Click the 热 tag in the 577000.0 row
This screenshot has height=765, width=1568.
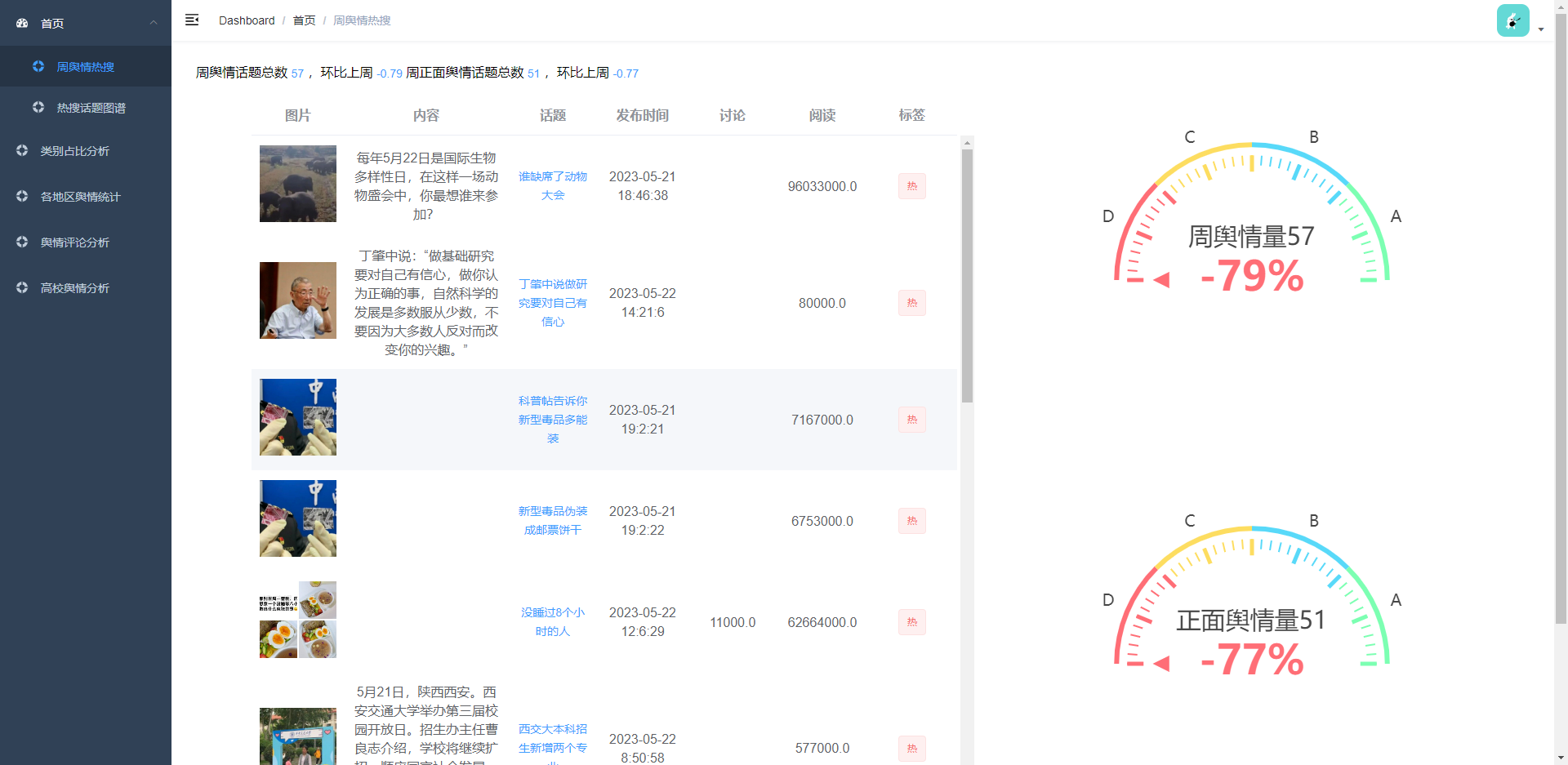912,748
